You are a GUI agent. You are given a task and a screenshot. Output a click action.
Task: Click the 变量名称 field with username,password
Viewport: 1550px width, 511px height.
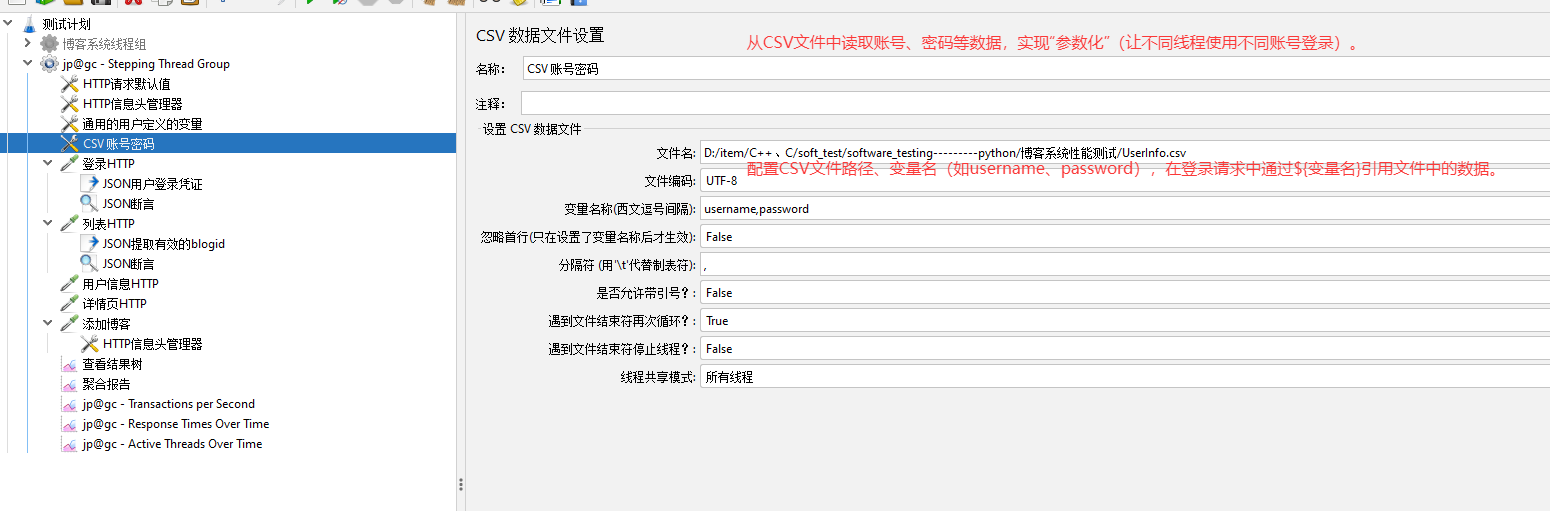point(1125,209)
